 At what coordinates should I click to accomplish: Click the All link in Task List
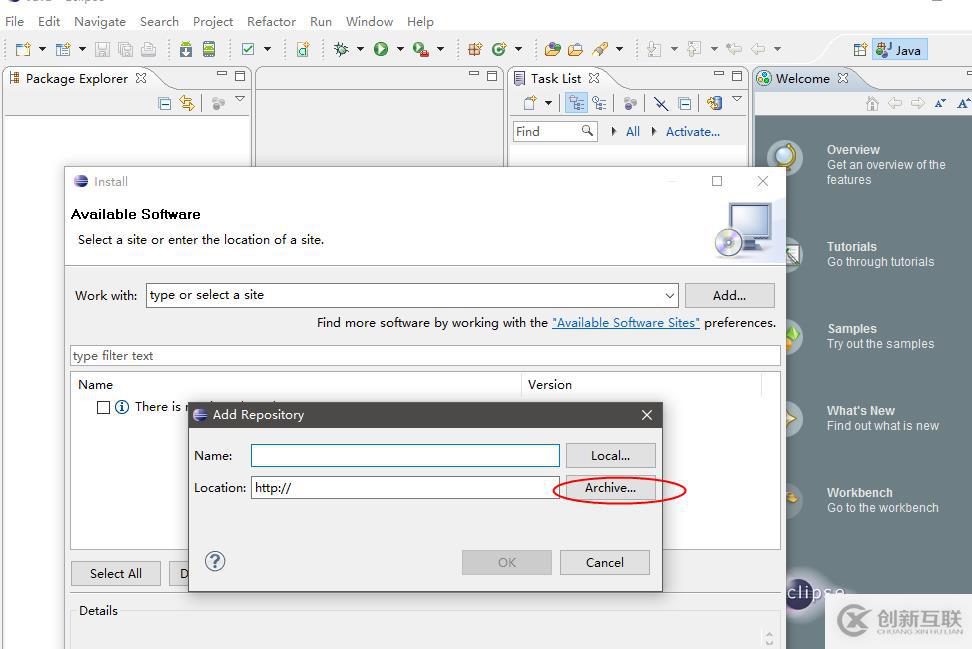[632, 131]
